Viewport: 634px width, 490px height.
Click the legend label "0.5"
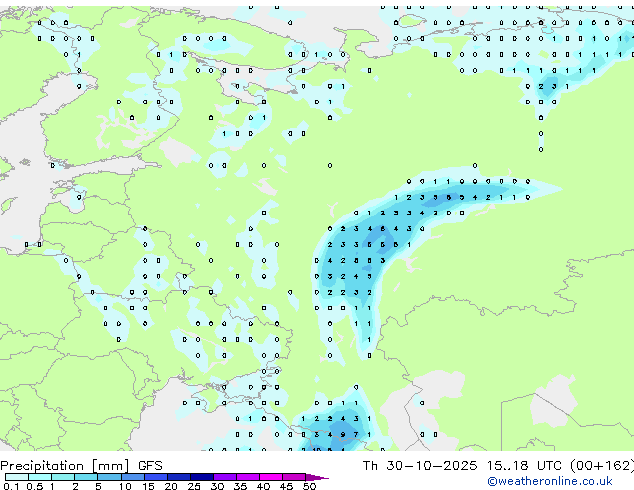tap(34, 486)
